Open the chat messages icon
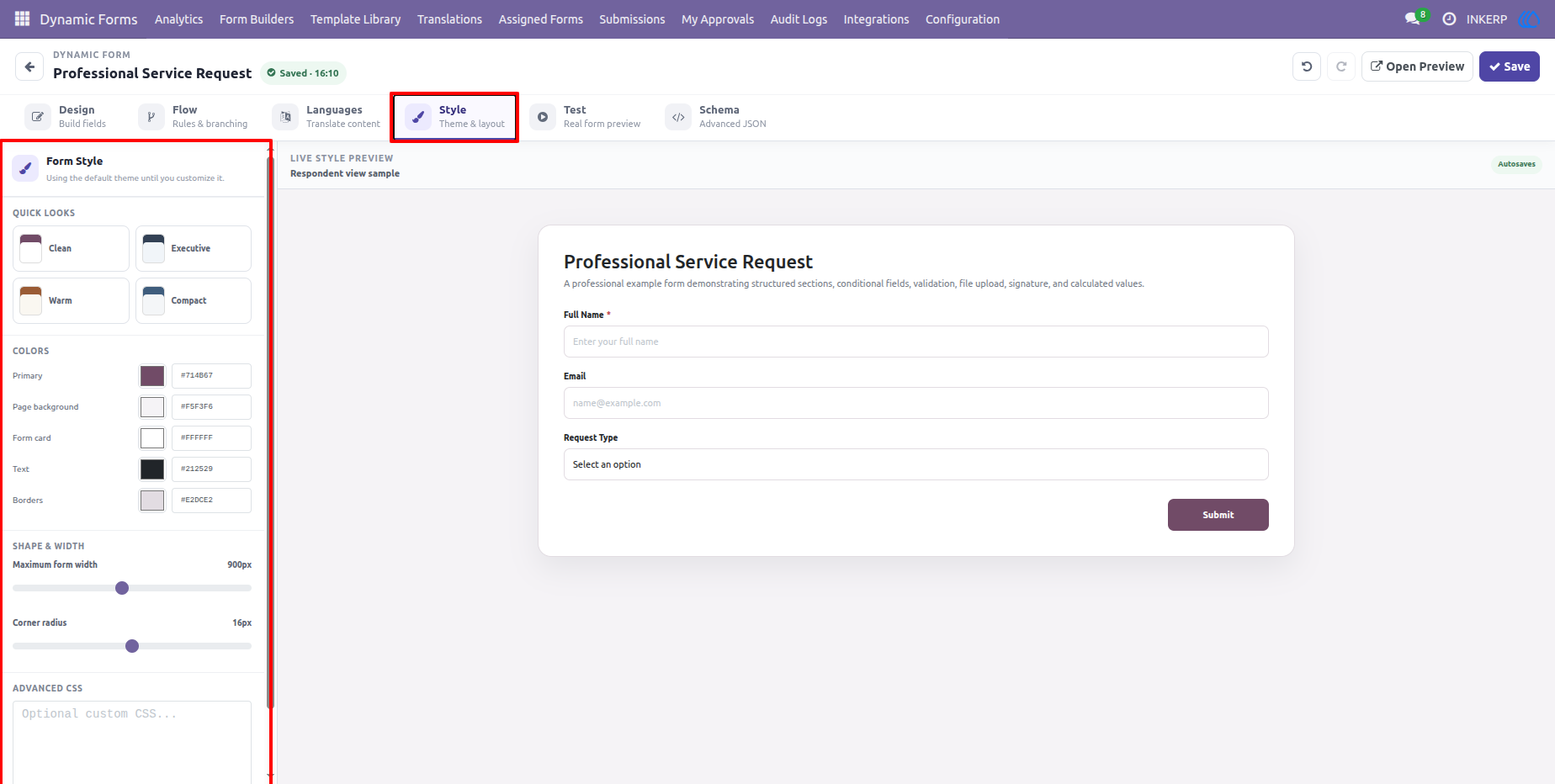The width and height of the screenshot is (1555, 784). coord(1413,19)
